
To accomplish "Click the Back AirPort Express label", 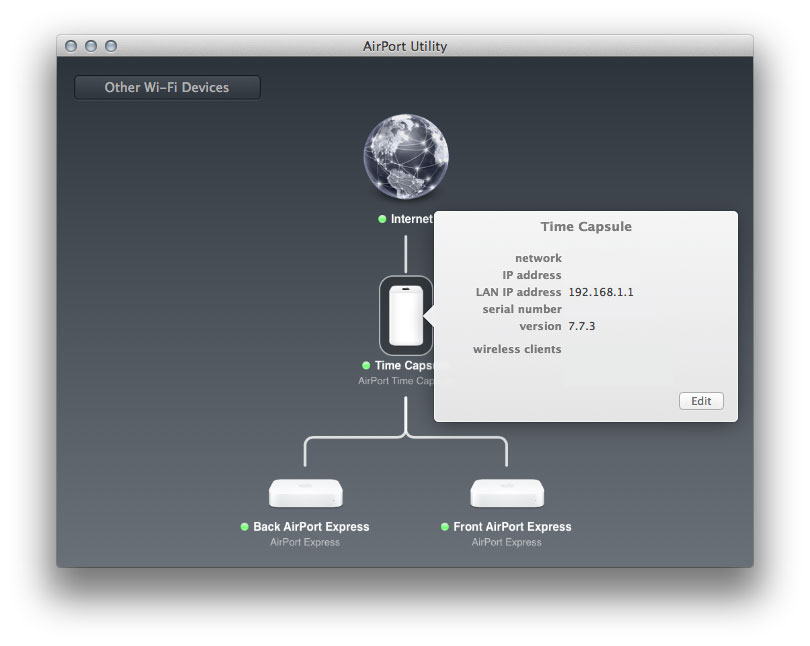I will pyautogui.click(x=311, y=527).
